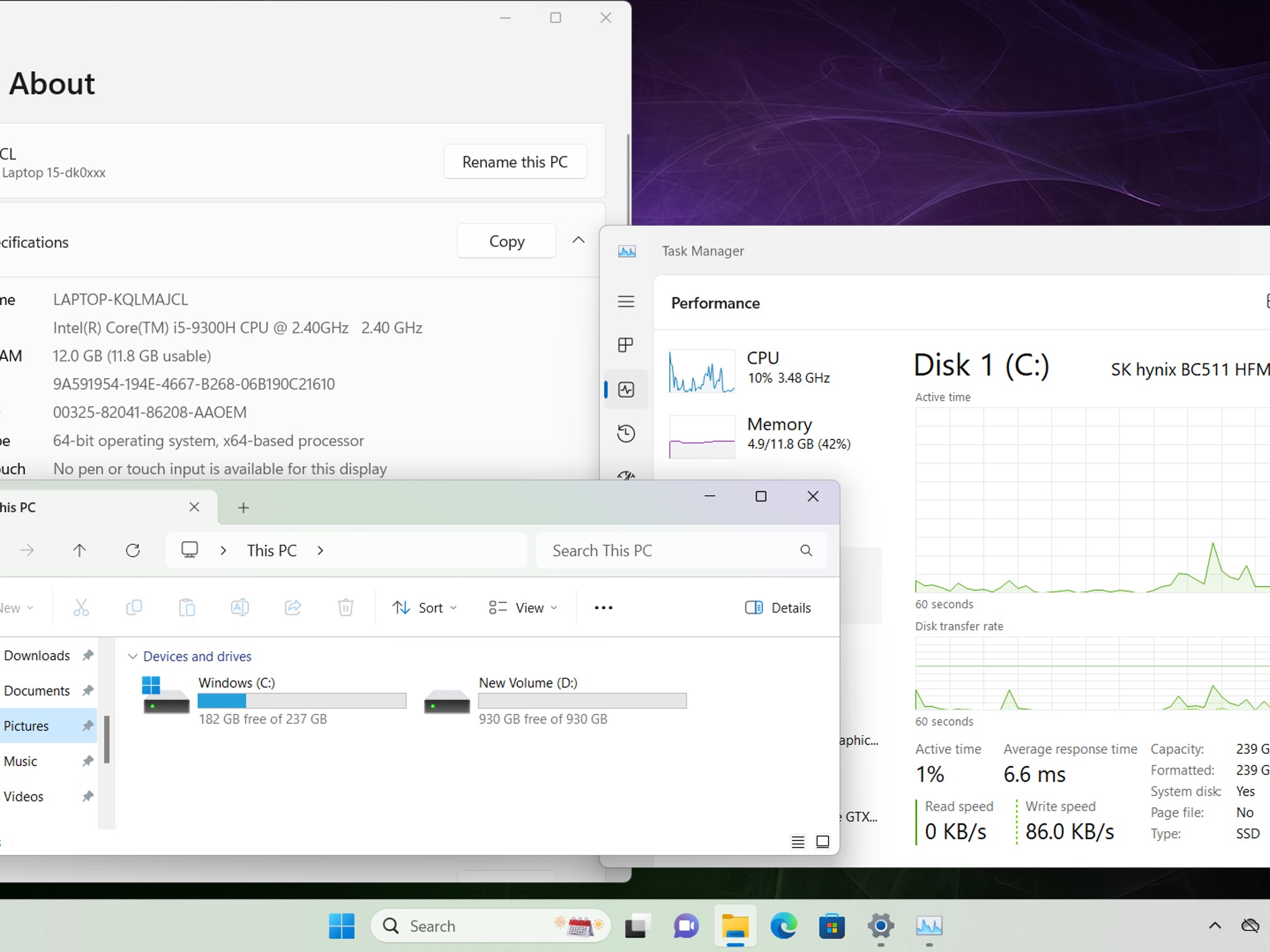Open App history icon in Task Manager sidebar
The width and height of the screenshot is (1270, 952).
626,433
